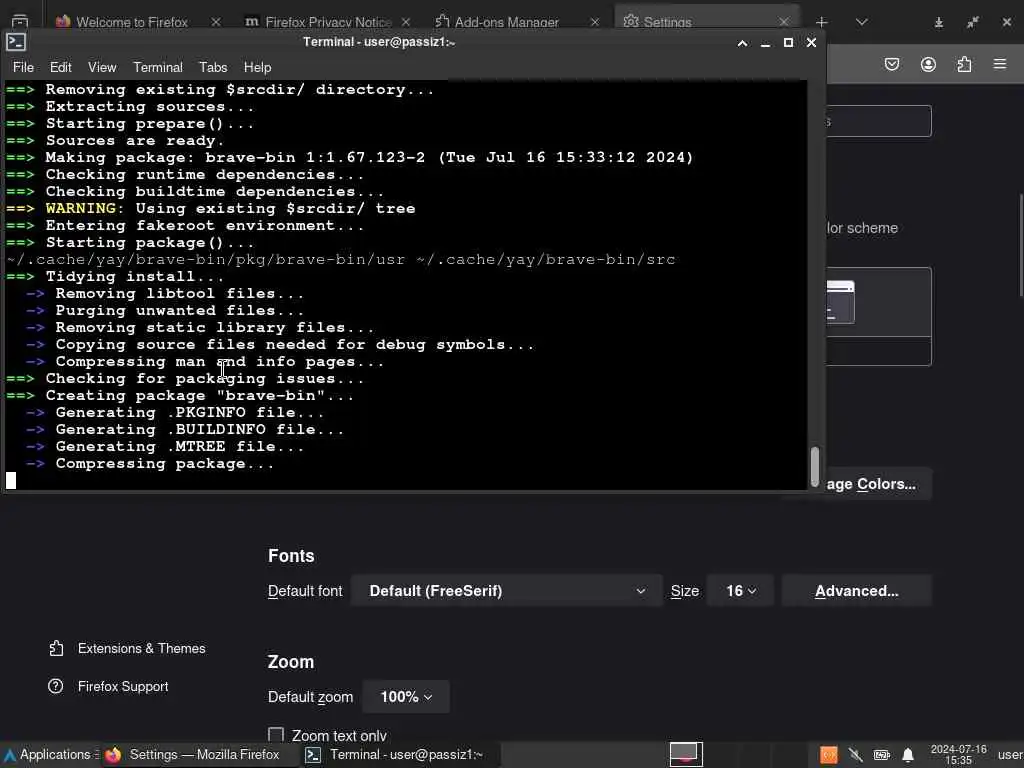Click Firefox downloads arrow icon
Viewport: 1024px width, 768px height.
(x=938, y=22)
